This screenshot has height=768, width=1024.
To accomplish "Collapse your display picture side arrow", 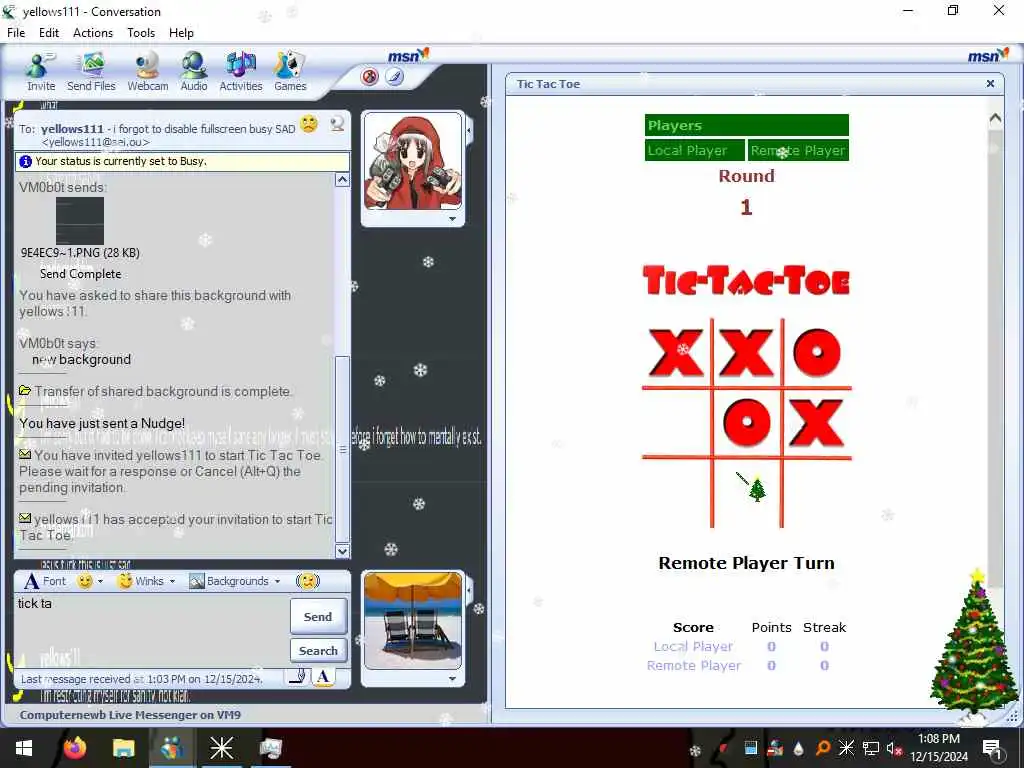I will tap(469, 590).
